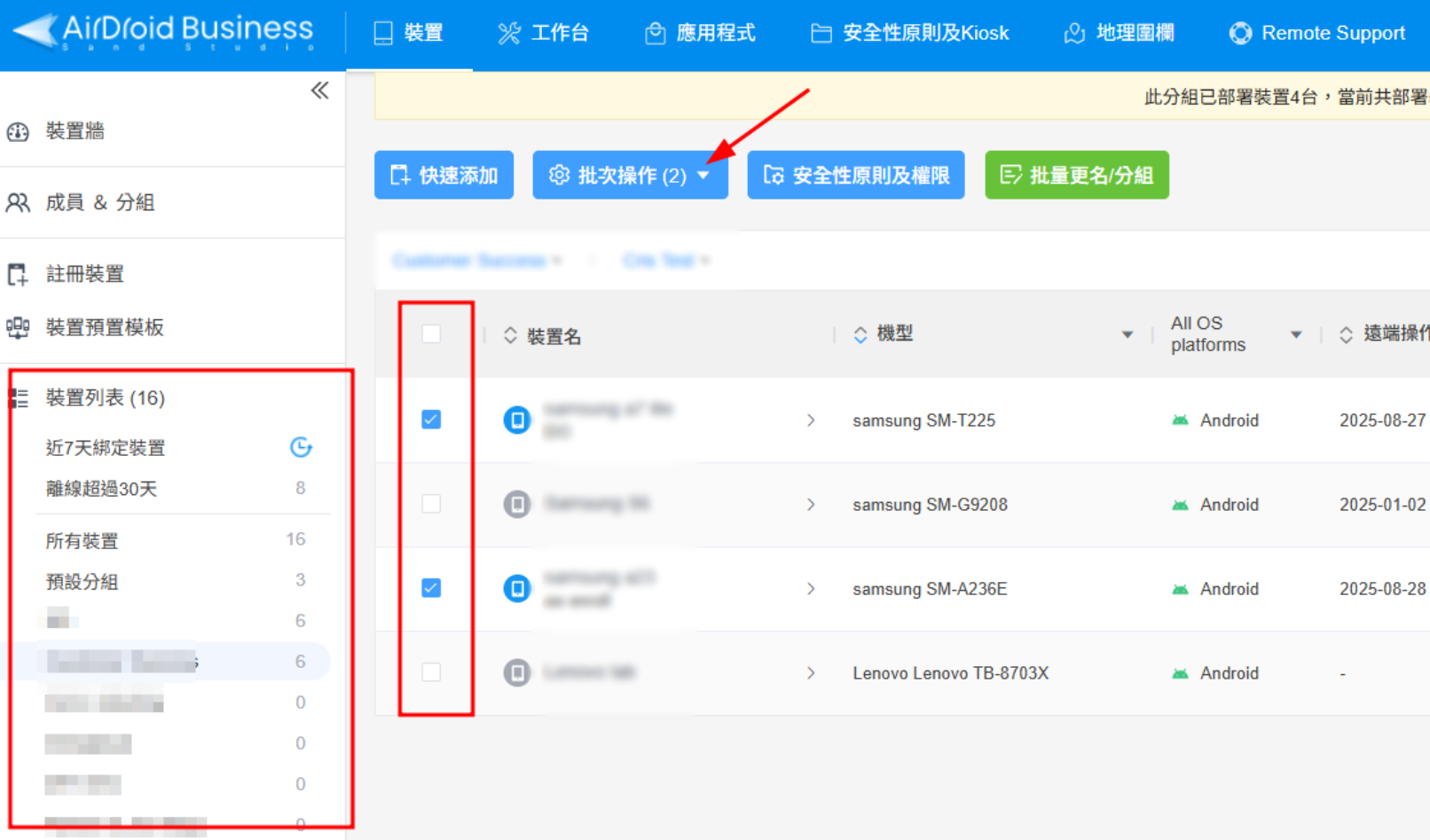Click the 安全性原則及權限 button

[856, 175]
